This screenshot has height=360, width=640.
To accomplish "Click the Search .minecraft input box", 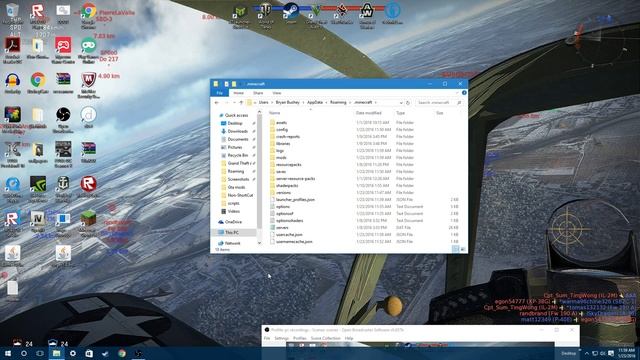I will pyautogui.click(x=439, y=102).
